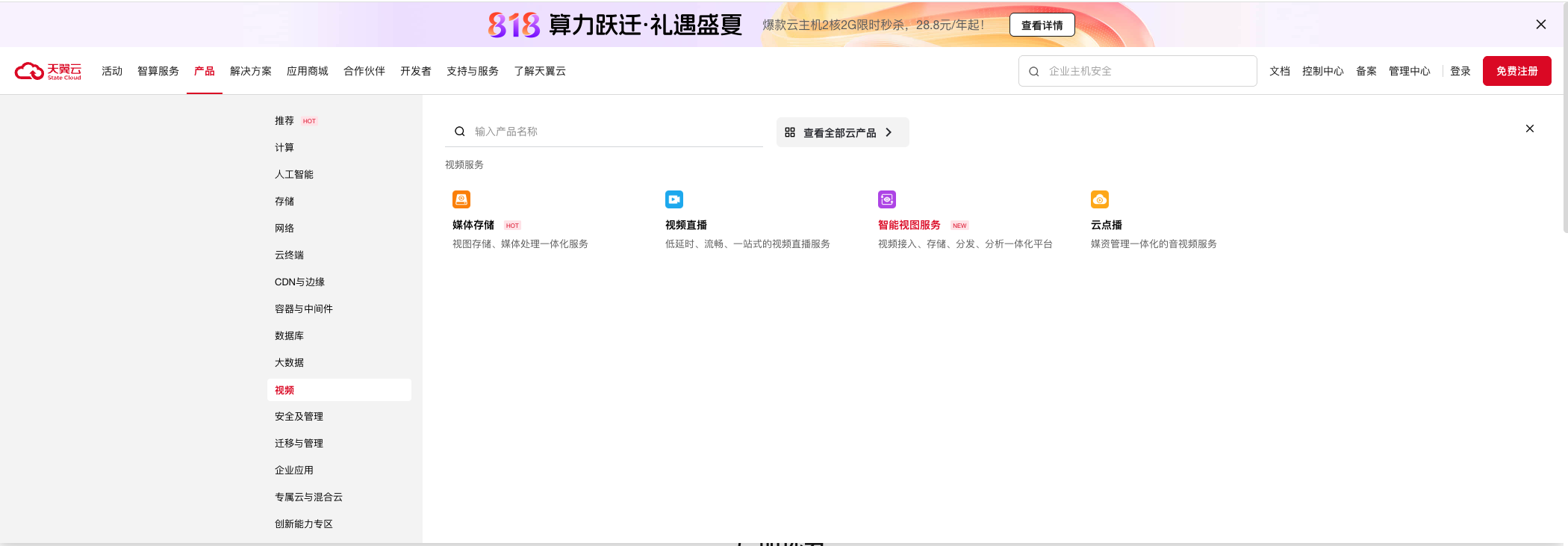Click the blue 视频直播 camera icon
The image size is (1568, 546).
click(x=674, y=199)
